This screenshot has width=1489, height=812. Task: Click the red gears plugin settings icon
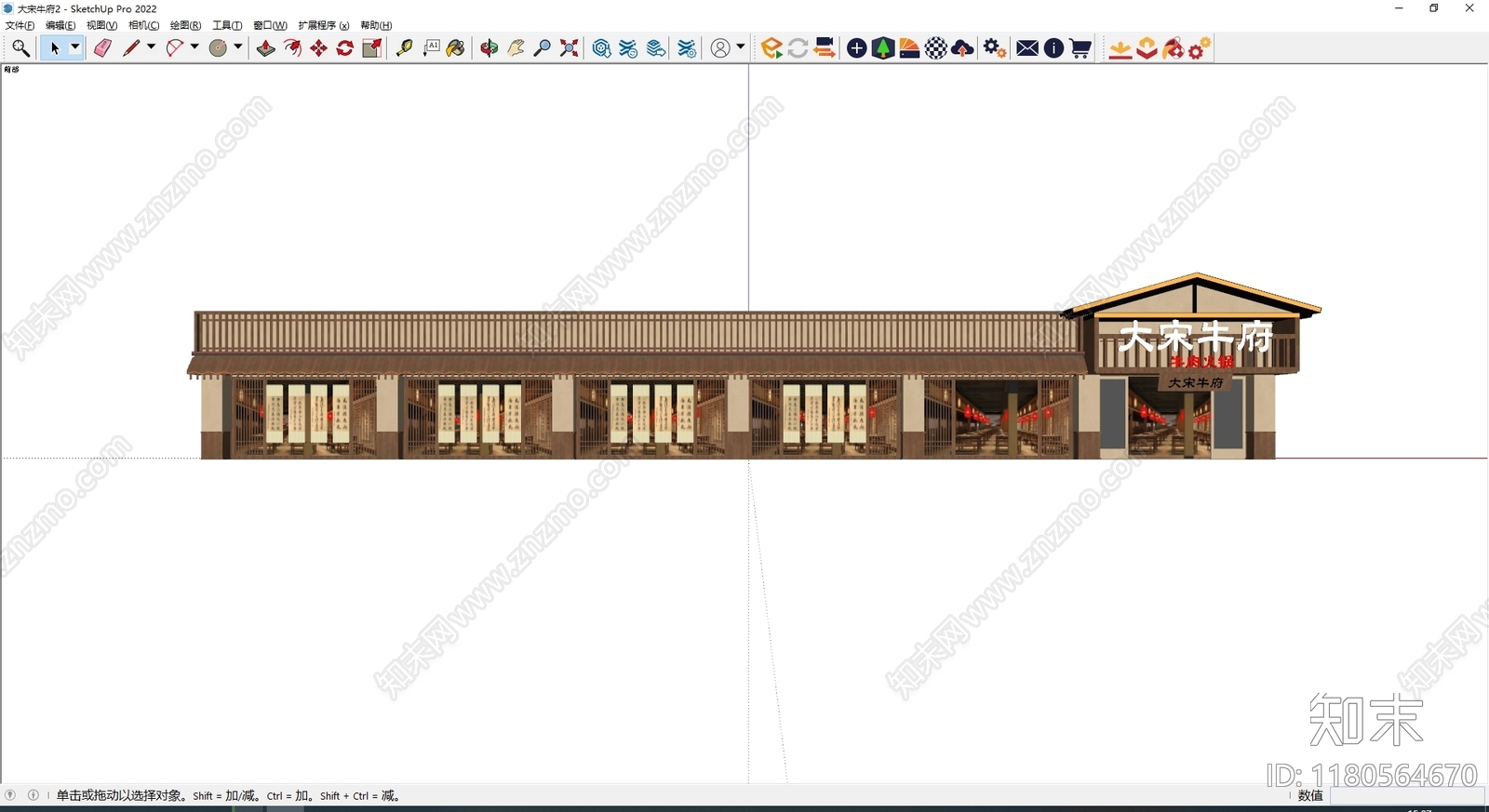point(1200,48)
